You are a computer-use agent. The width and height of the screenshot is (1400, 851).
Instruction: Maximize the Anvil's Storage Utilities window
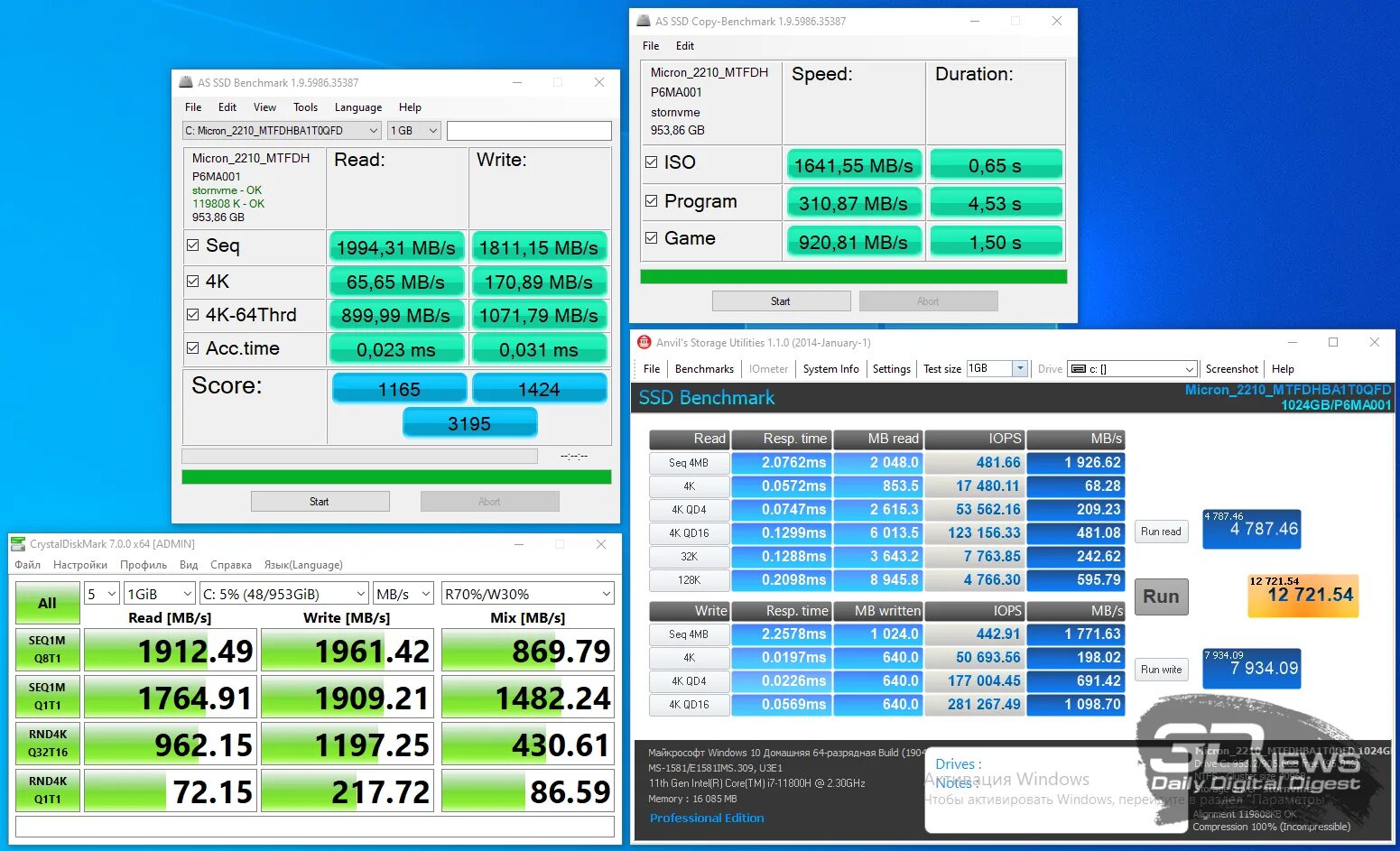(x=1333, y=342)
